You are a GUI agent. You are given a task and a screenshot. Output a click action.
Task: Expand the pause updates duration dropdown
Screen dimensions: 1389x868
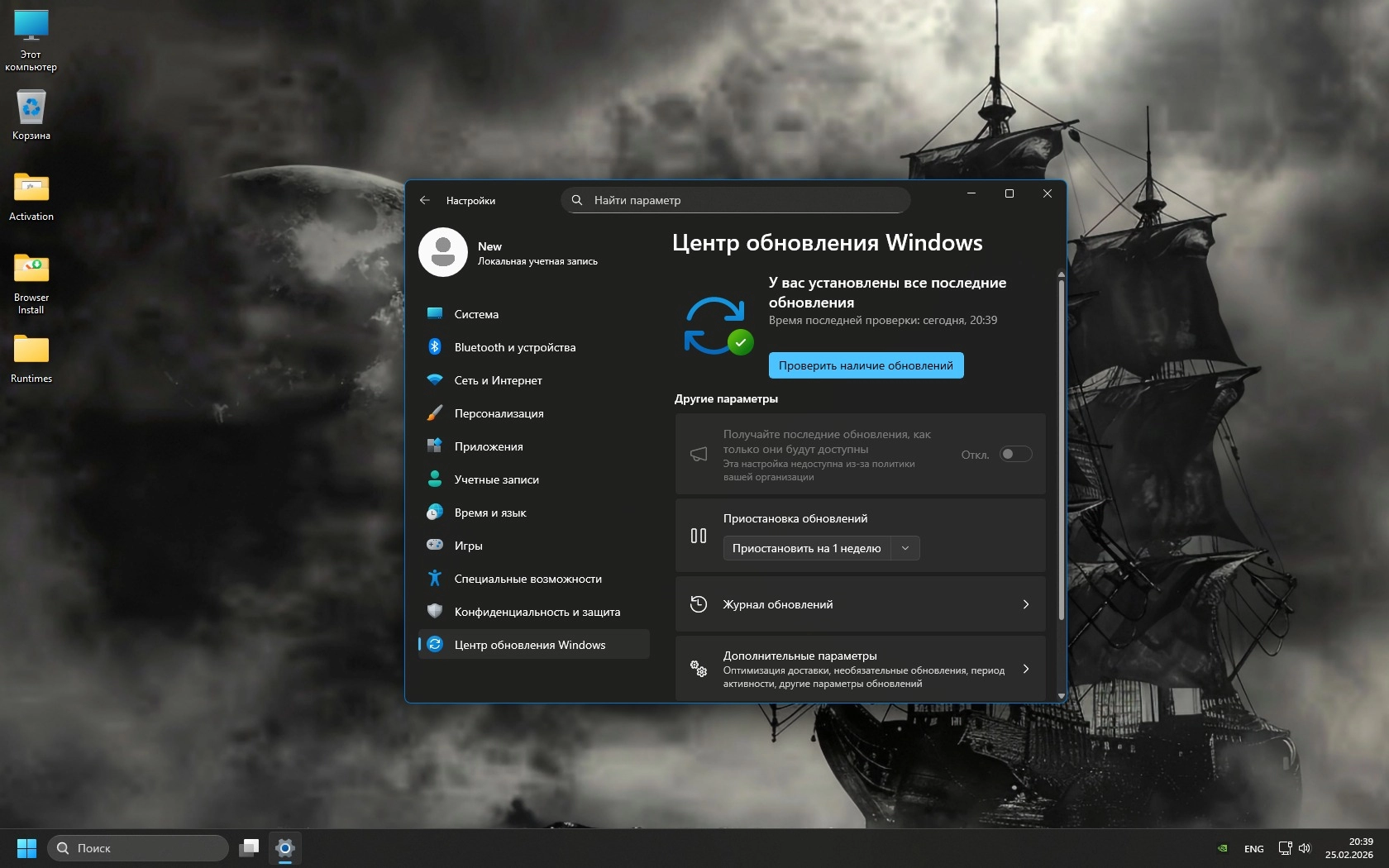pyautogui.click(x=905, y=548)
